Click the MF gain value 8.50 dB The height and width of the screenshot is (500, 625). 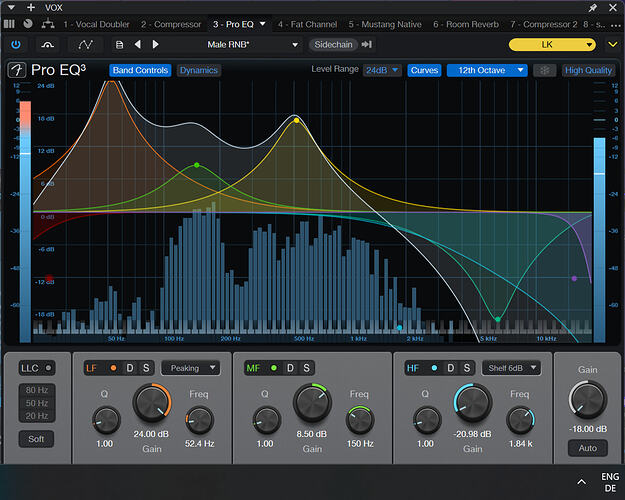(x=312, y=434)
